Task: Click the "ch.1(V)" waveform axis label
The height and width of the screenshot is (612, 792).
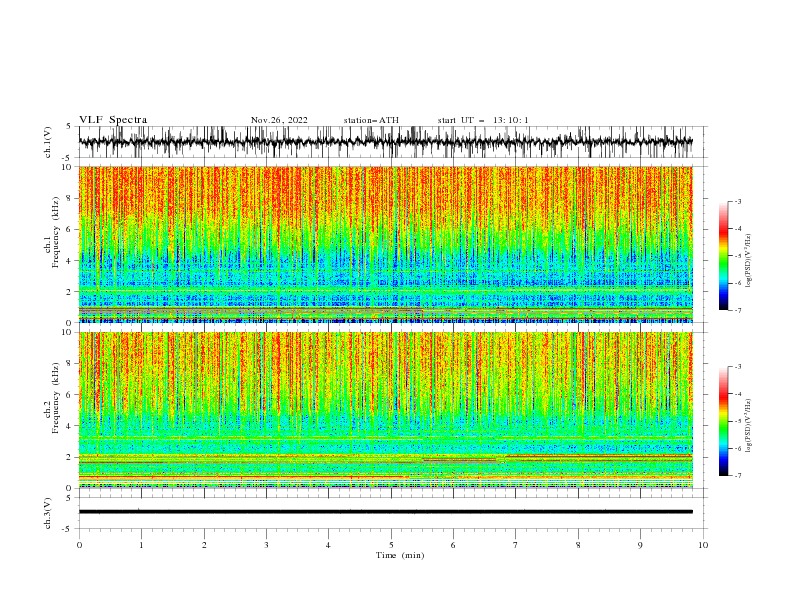Action: coord(48,142)
